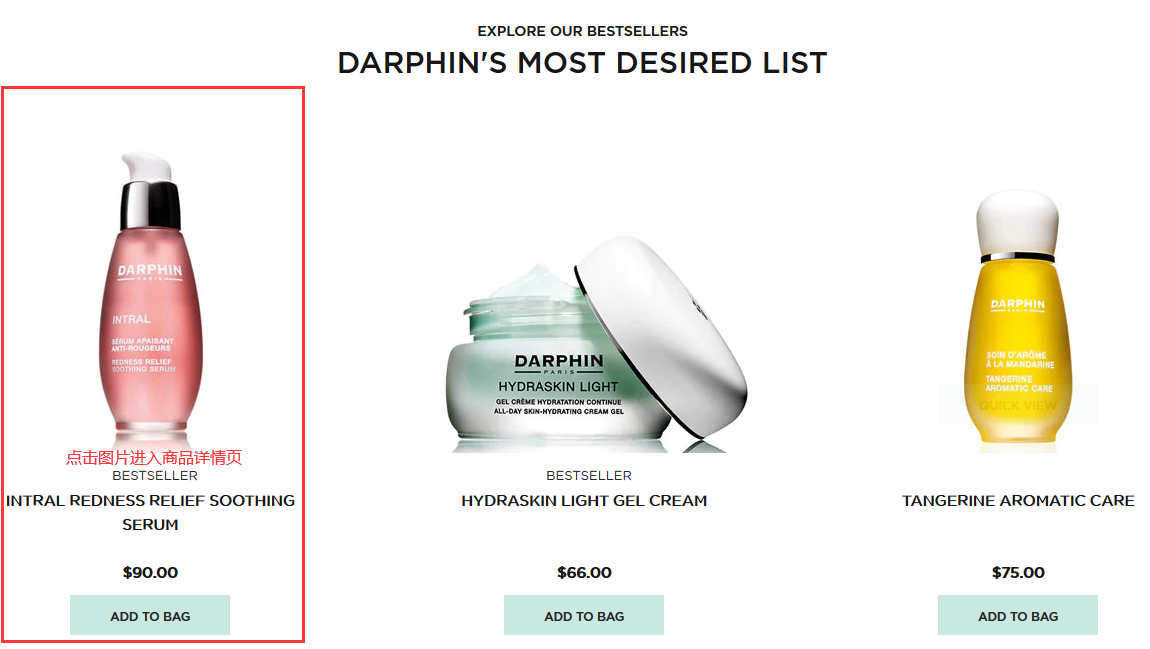Click Quick View overlay on Tangerine bottle
The height and width of the screenshot is (649, 1150).
(x=1018, y=405)
